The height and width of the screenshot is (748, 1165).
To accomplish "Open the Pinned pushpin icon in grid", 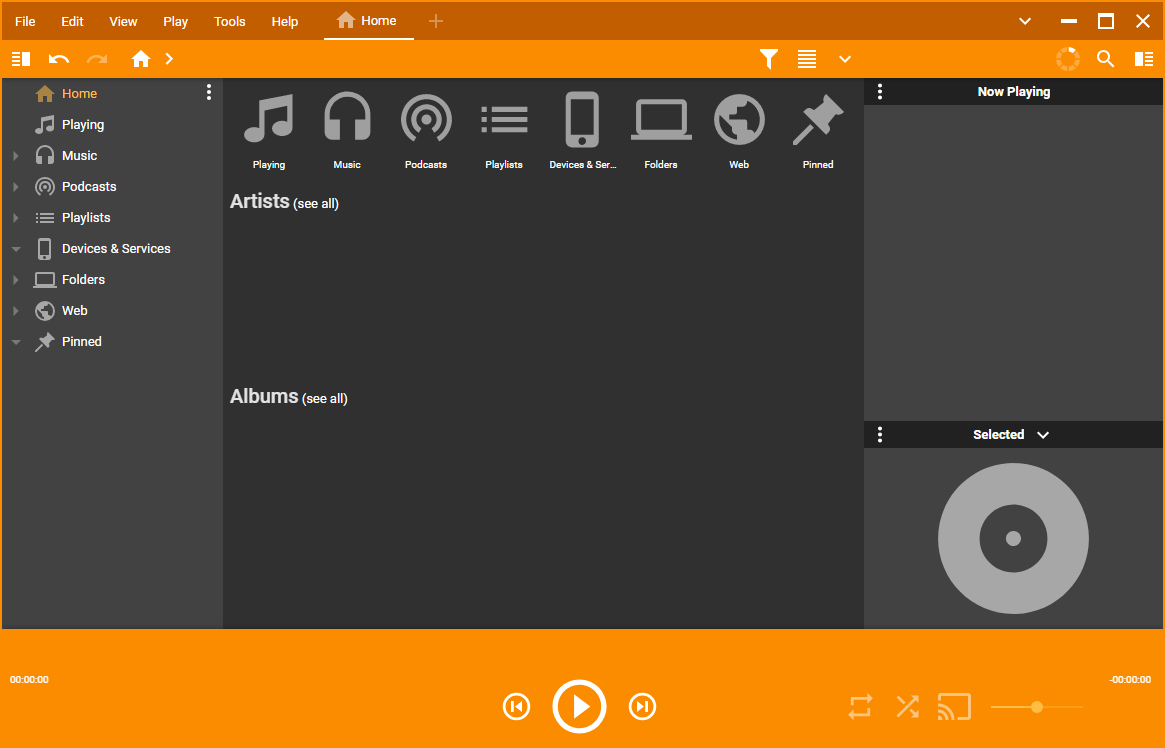I will pyautogui.click(x=817, y=120).
